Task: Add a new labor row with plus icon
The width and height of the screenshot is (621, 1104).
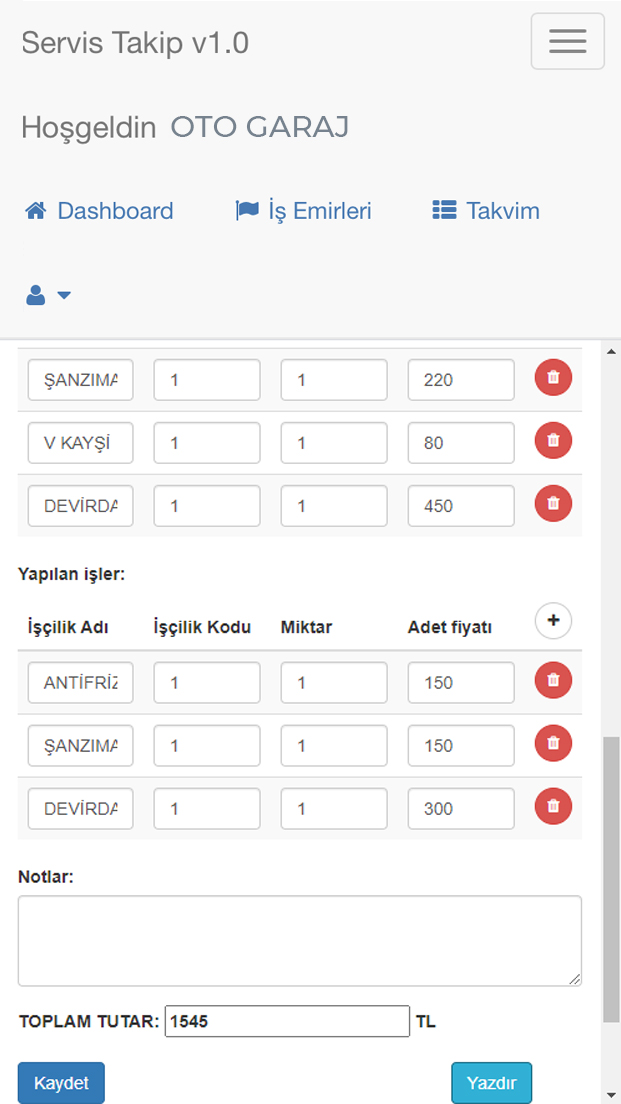Action: pos(553,620)
